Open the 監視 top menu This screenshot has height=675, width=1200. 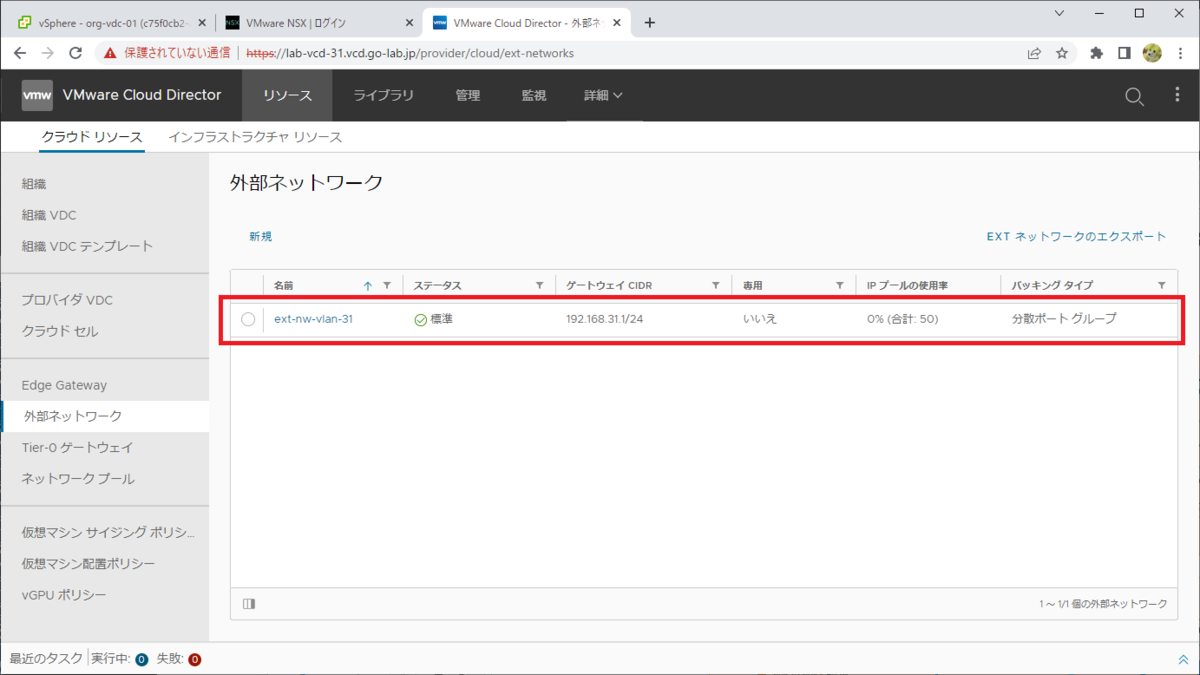coord(534,96)
